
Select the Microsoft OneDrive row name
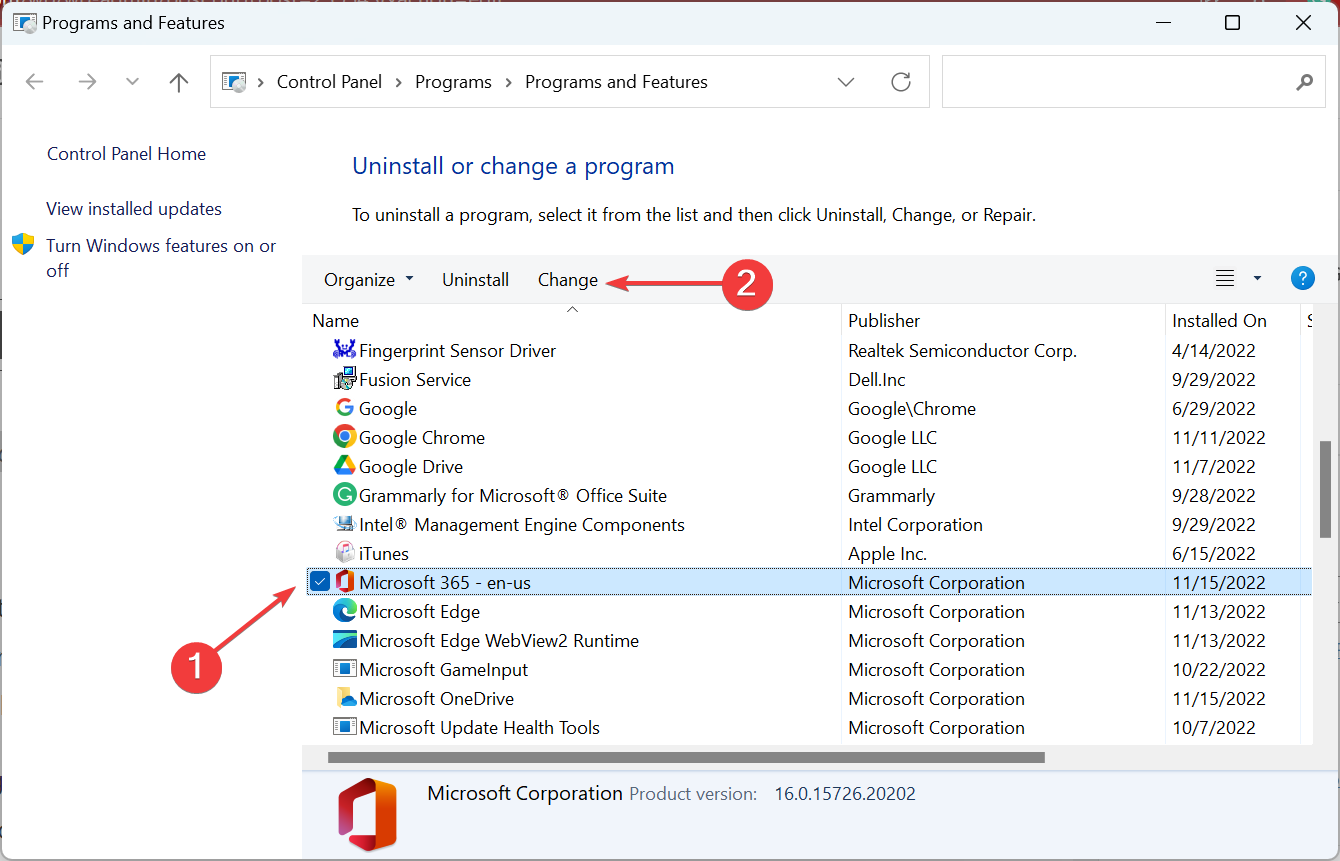coord(437,699)
